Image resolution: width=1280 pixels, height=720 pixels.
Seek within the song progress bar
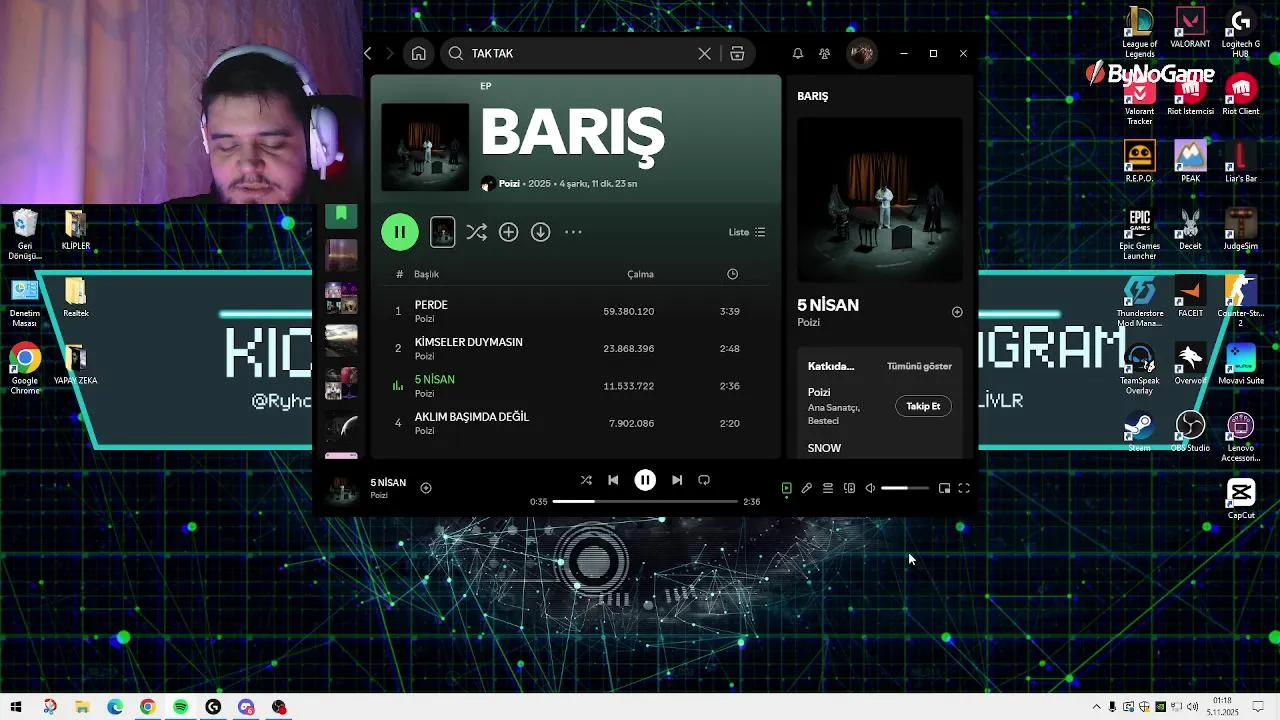645,501
